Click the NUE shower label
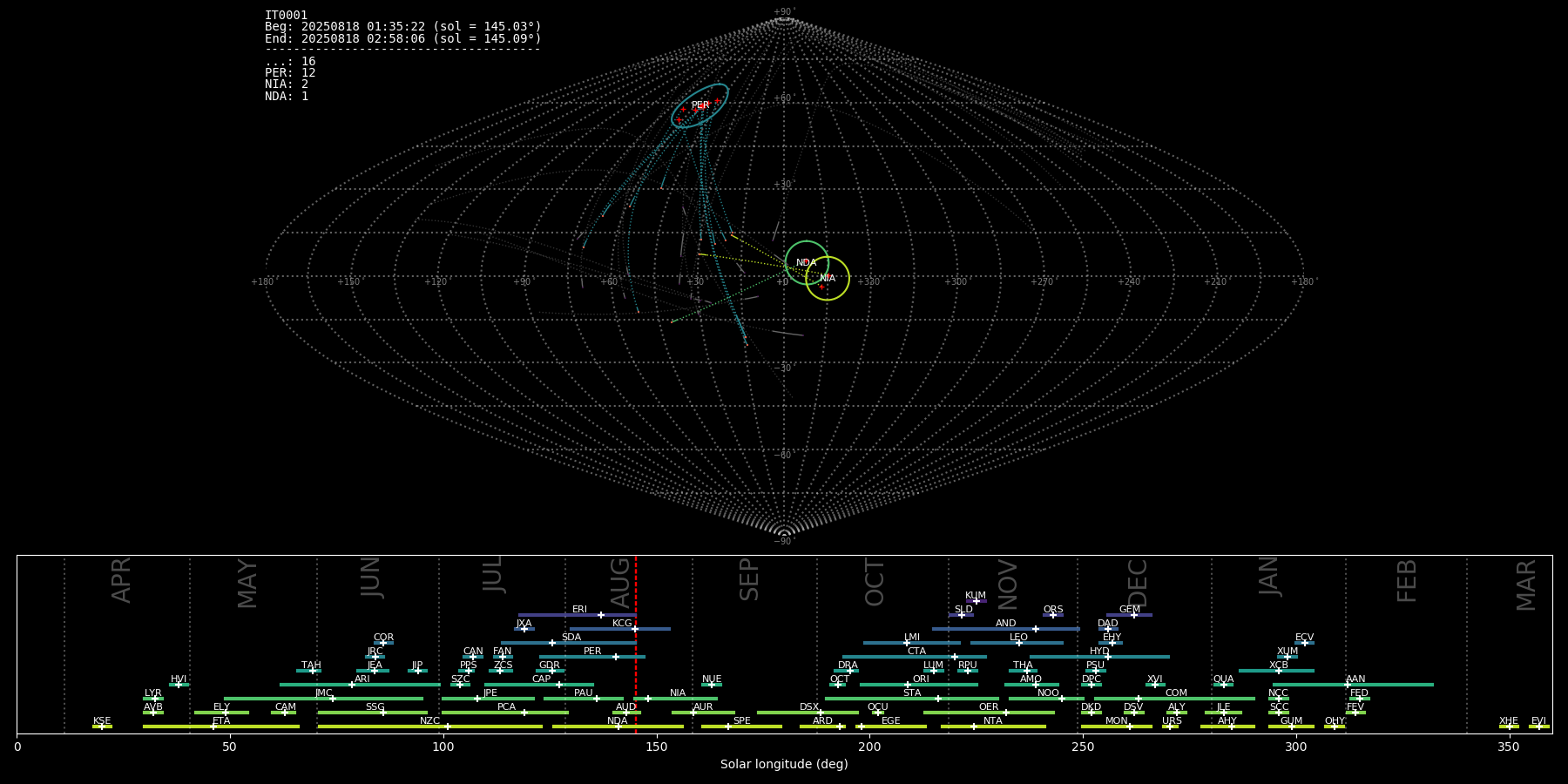Screen dimensions: 1568x784 click(712, 679)
